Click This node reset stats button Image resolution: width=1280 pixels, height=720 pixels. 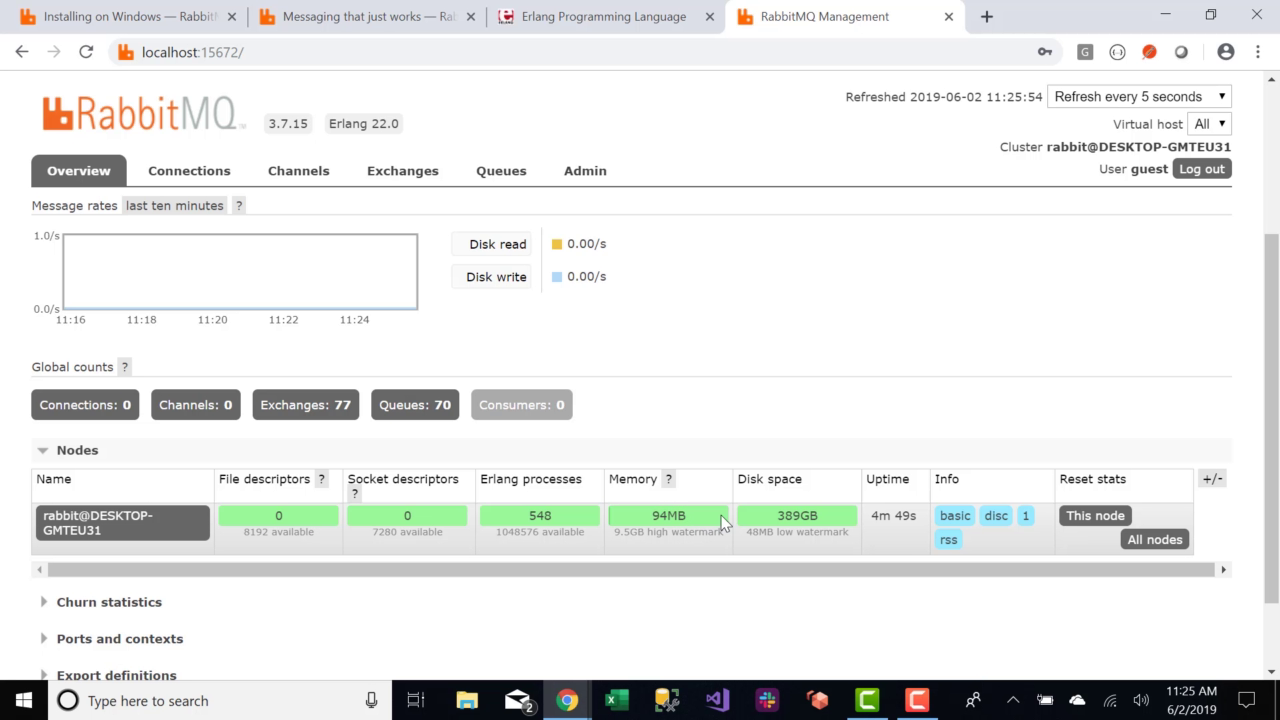coord(1095,516)
